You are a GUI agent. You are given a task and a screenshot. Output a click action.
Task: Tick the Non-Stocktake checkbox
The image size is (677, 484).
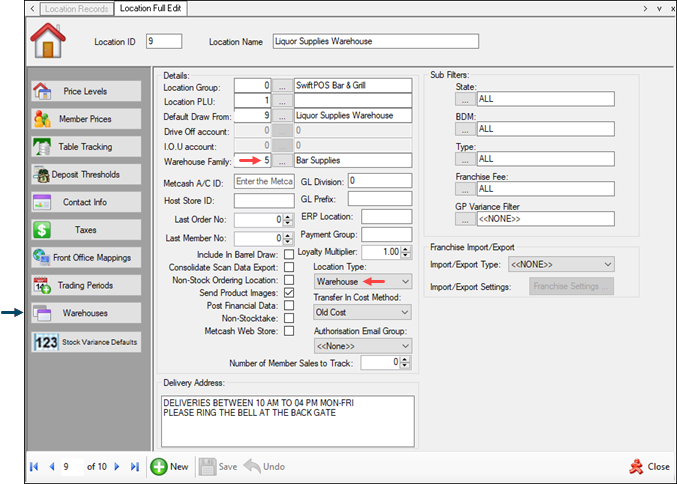tap(289, 318)
